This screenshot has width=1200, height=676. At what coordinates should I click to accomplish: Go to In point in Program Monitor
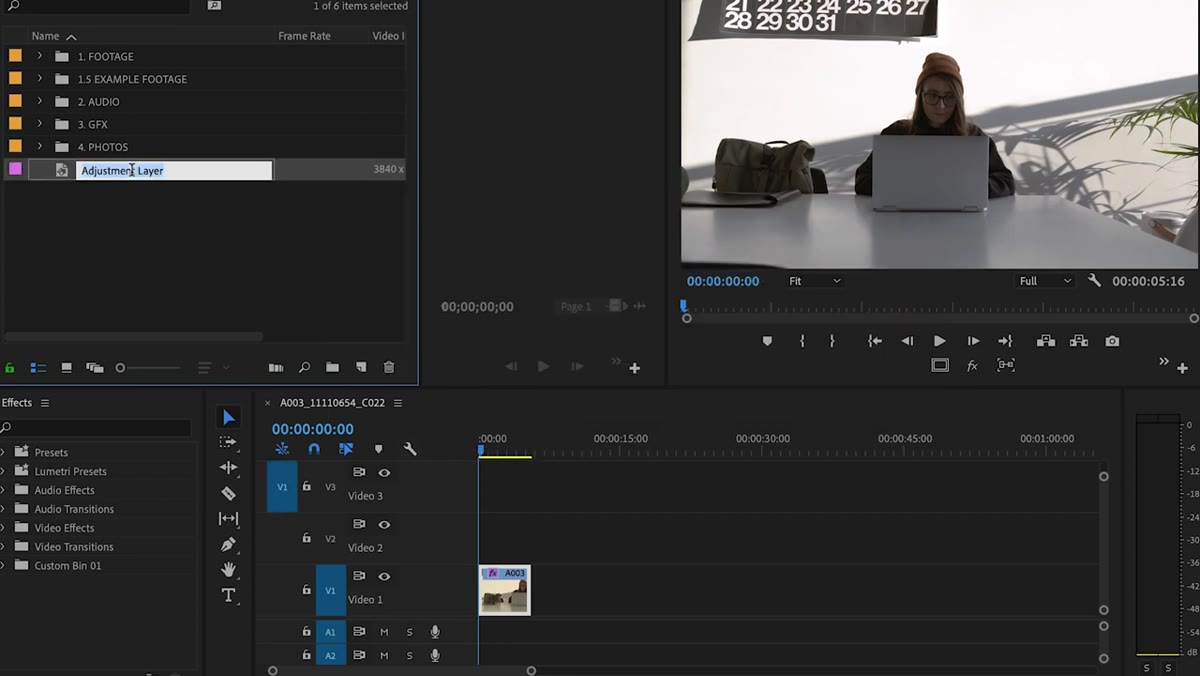click(x=874, y=341)
